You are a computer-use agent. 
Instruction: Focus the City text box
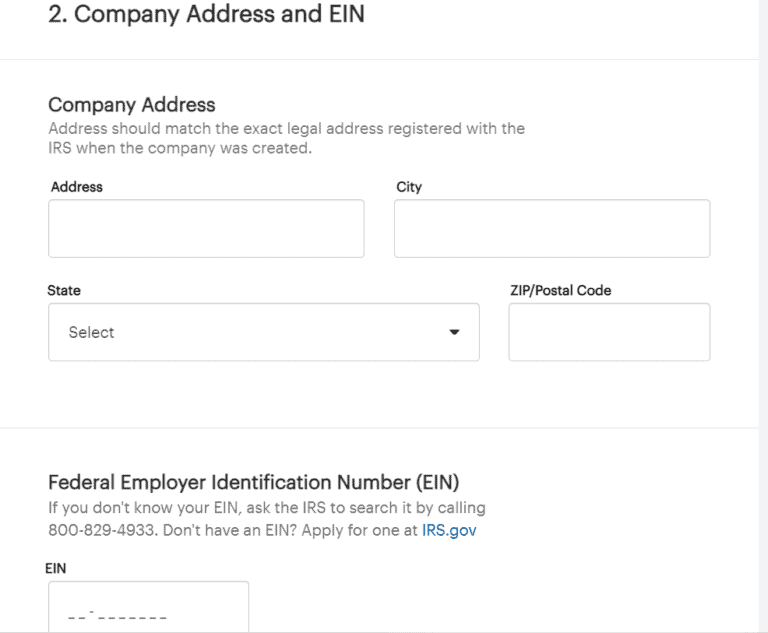(x=551, y=228)
